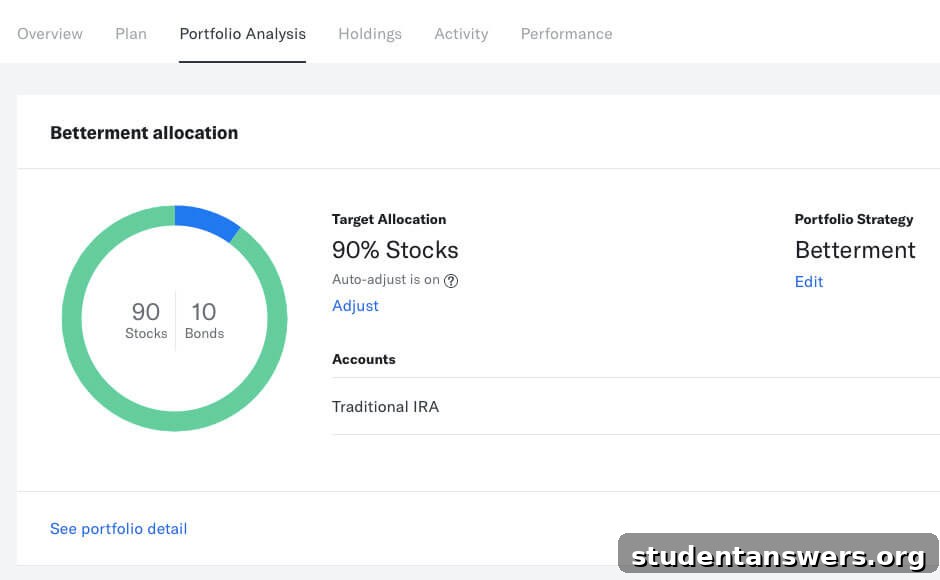Click the blue bonds segment of the donut chart
Viewport: 940px width, 580px height.
pyautogui.click(x=208, y=222)
